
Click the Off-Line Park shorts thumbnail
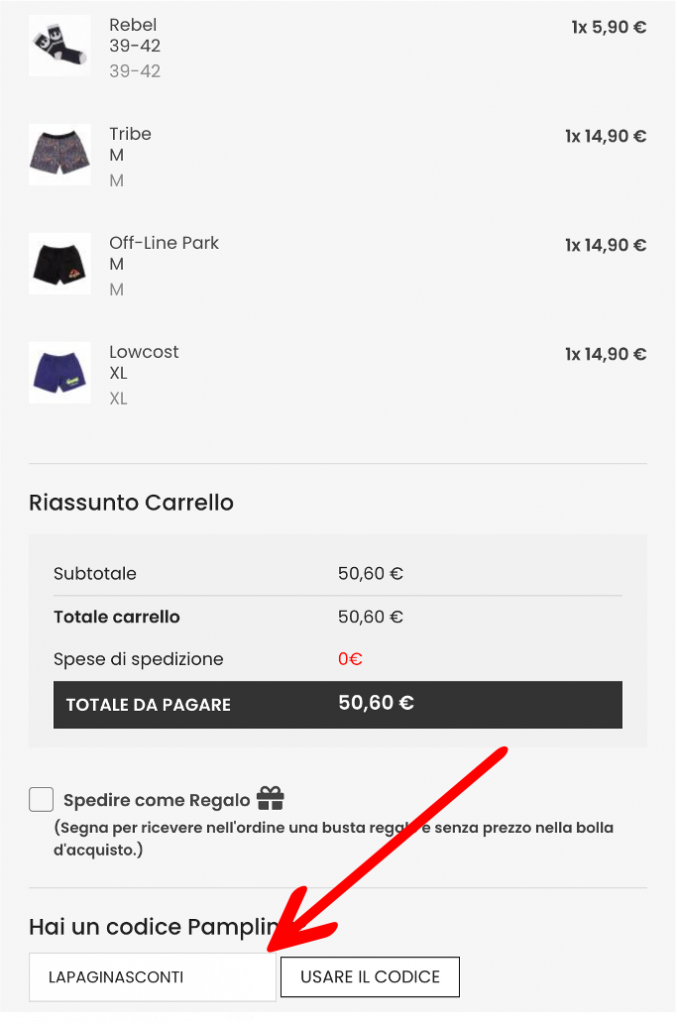[59, 264]
